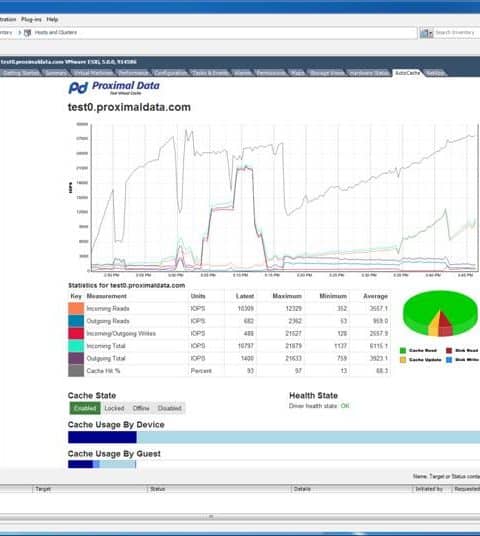Image resolution: width=480 pixels, height=536 pixels.
Task: Click the Details column header in tasks pane
Action: 302,489
